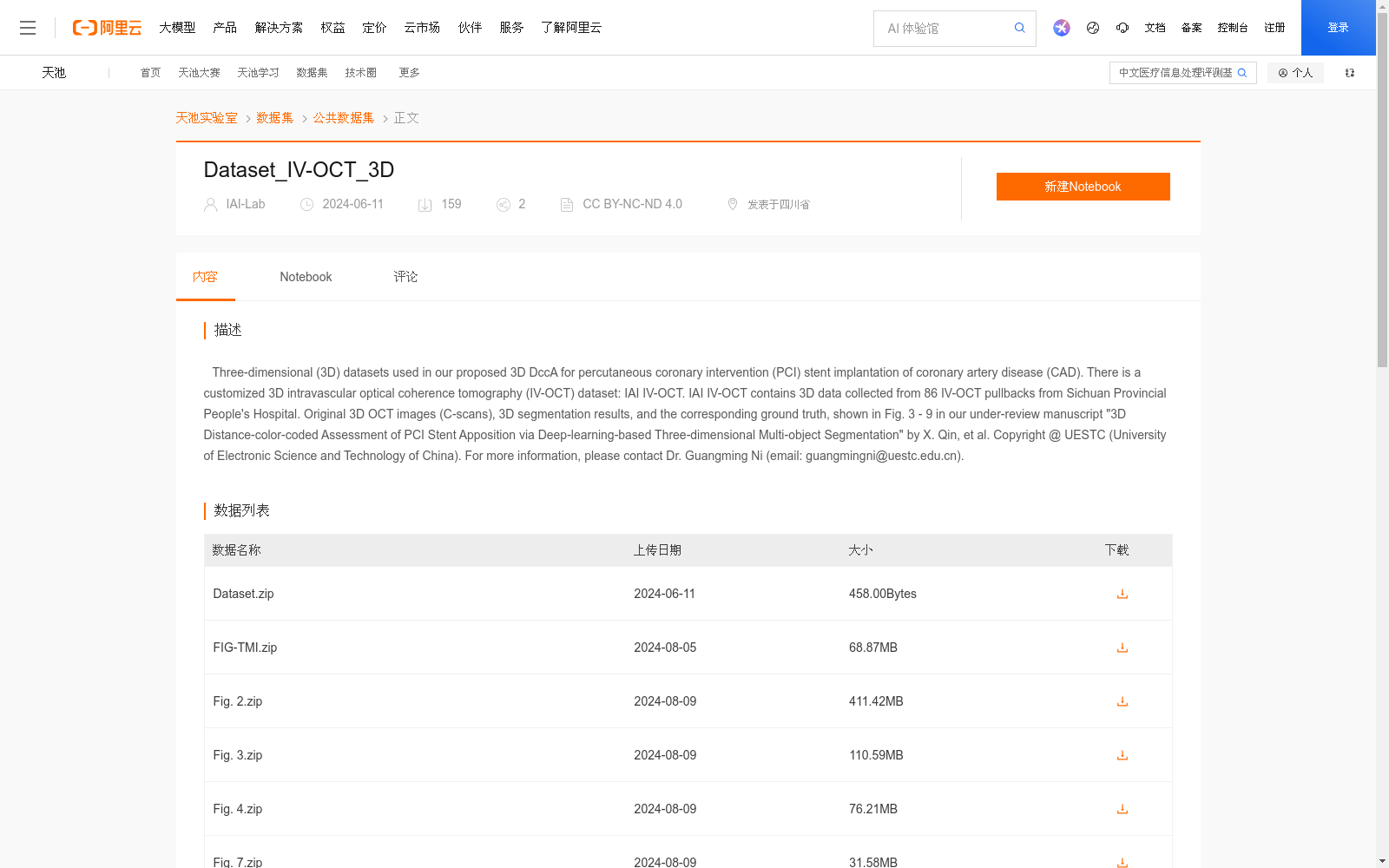1389x868 pixels.
Task: Switch to the 评论 comments tab
Action: click(x=405, y=277)
